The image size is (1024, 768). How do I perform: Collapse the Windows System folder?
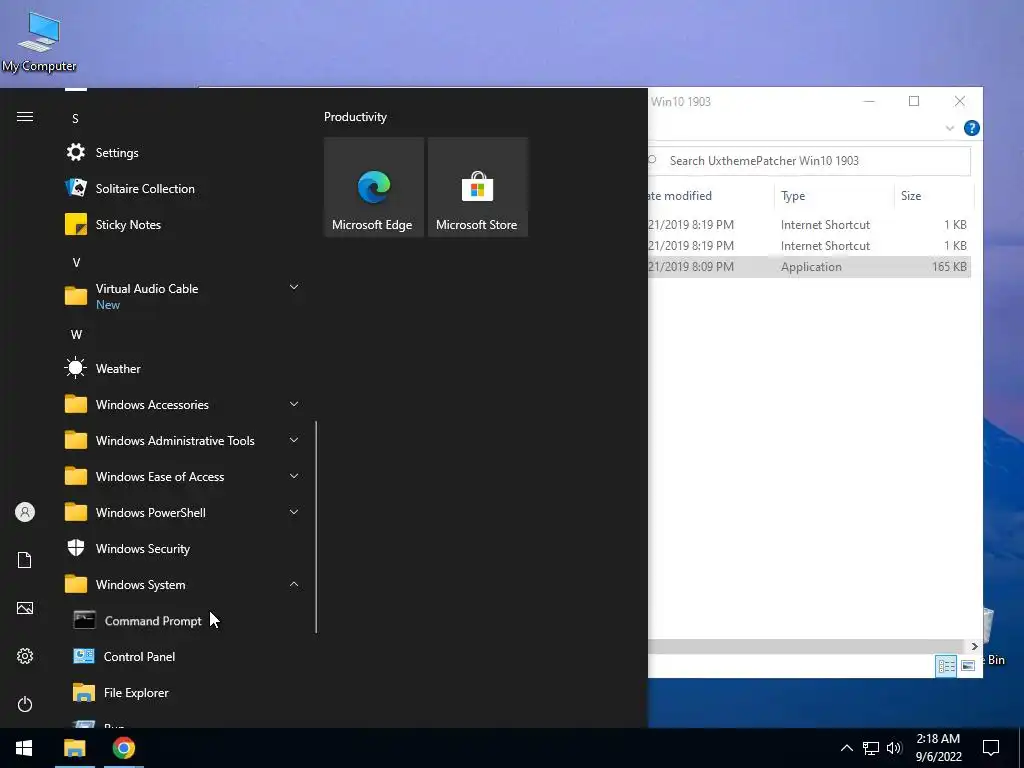(294, 584)
